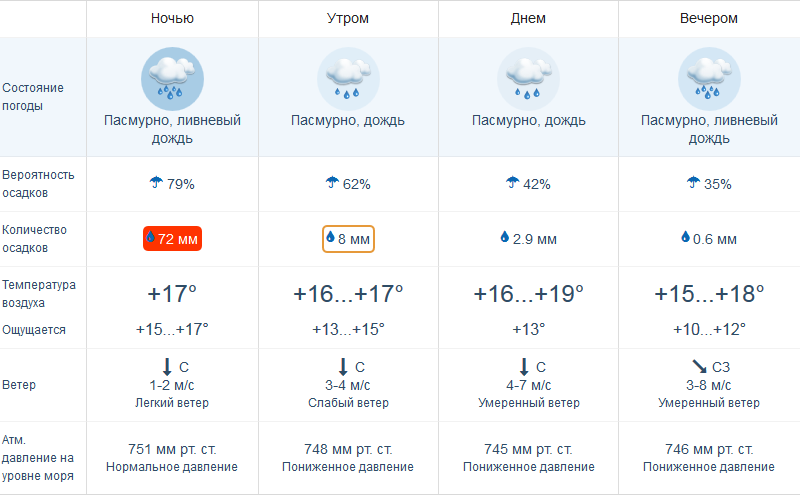Image resolution: width=800 pixels, height=495 pixels.
Task: Click the Температура воздуха row label
Action: (38, 293)
